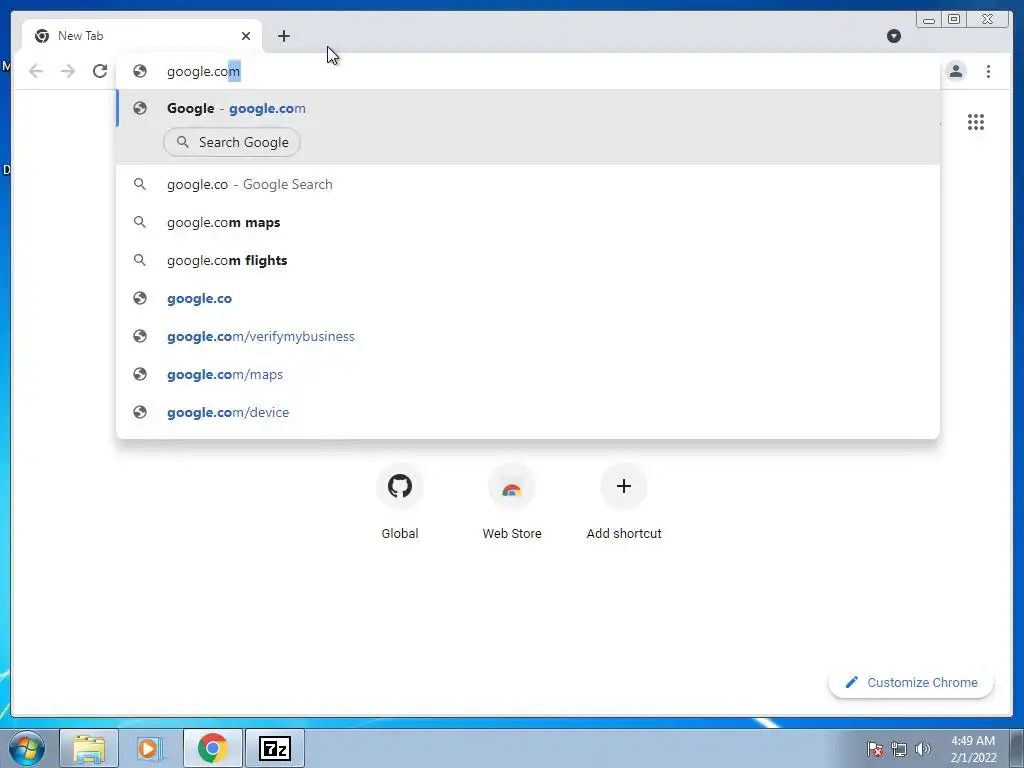Click the Add shortcut plus tile
1024x768 pixels.
[x=624, y=501]
